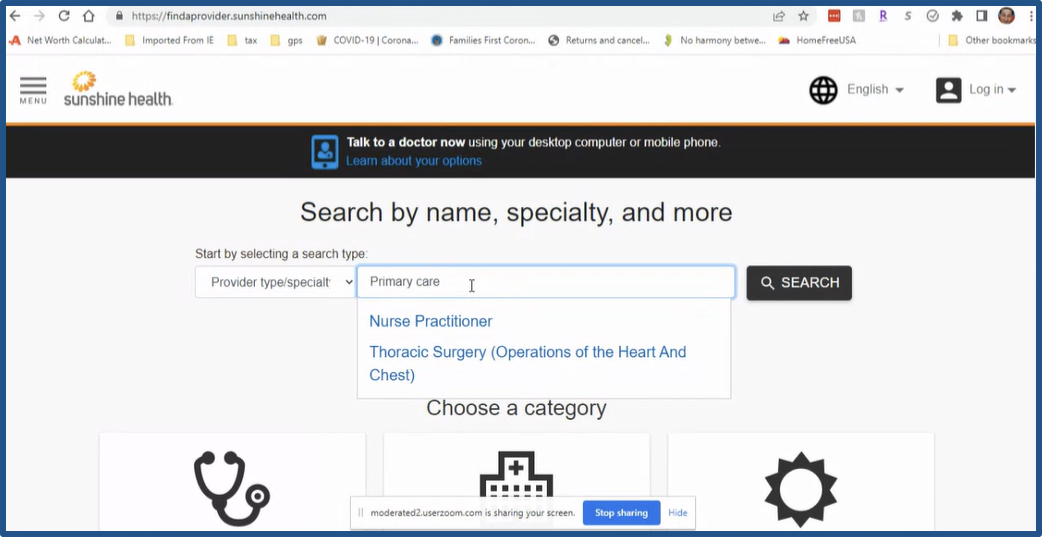Open the hamburger MENU button
Screen dimensions: 1042x537
point(33,90)
